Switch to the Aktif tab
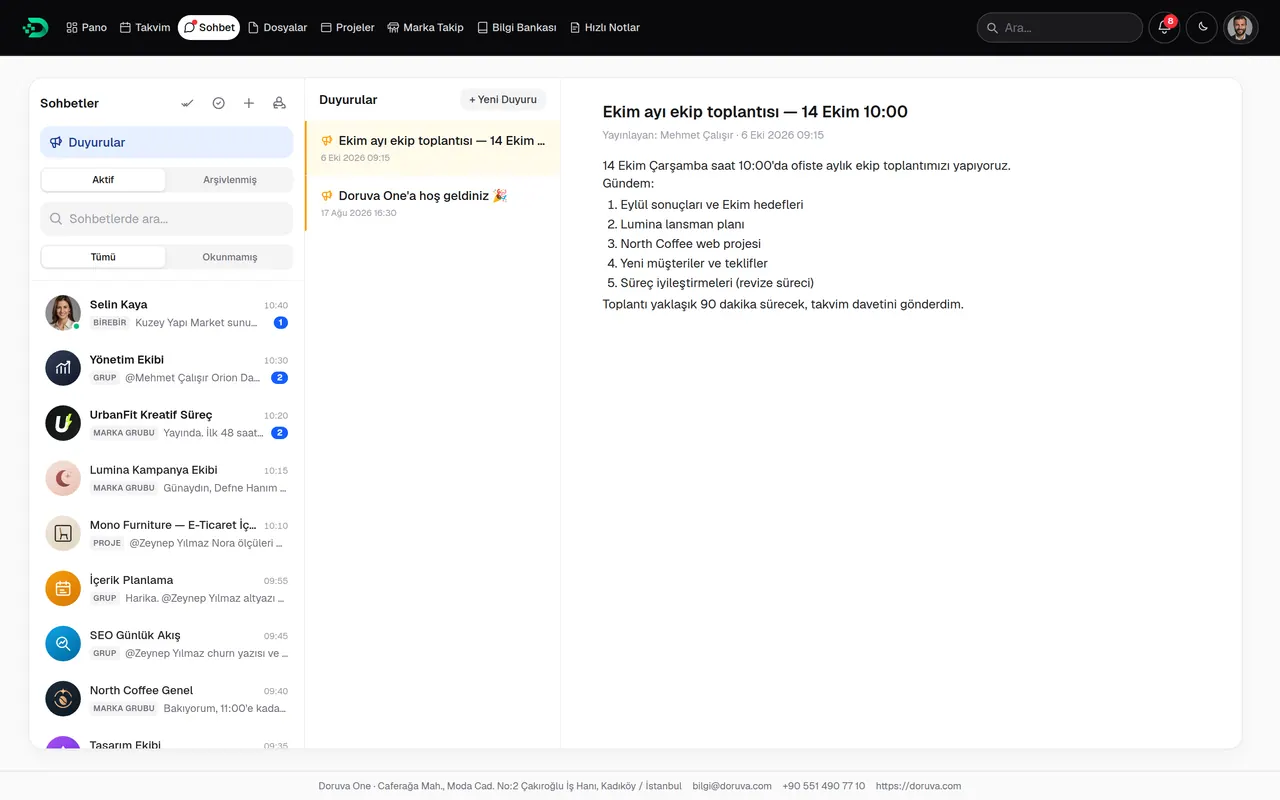The image size is (1280, 800). tap(103, 180)
